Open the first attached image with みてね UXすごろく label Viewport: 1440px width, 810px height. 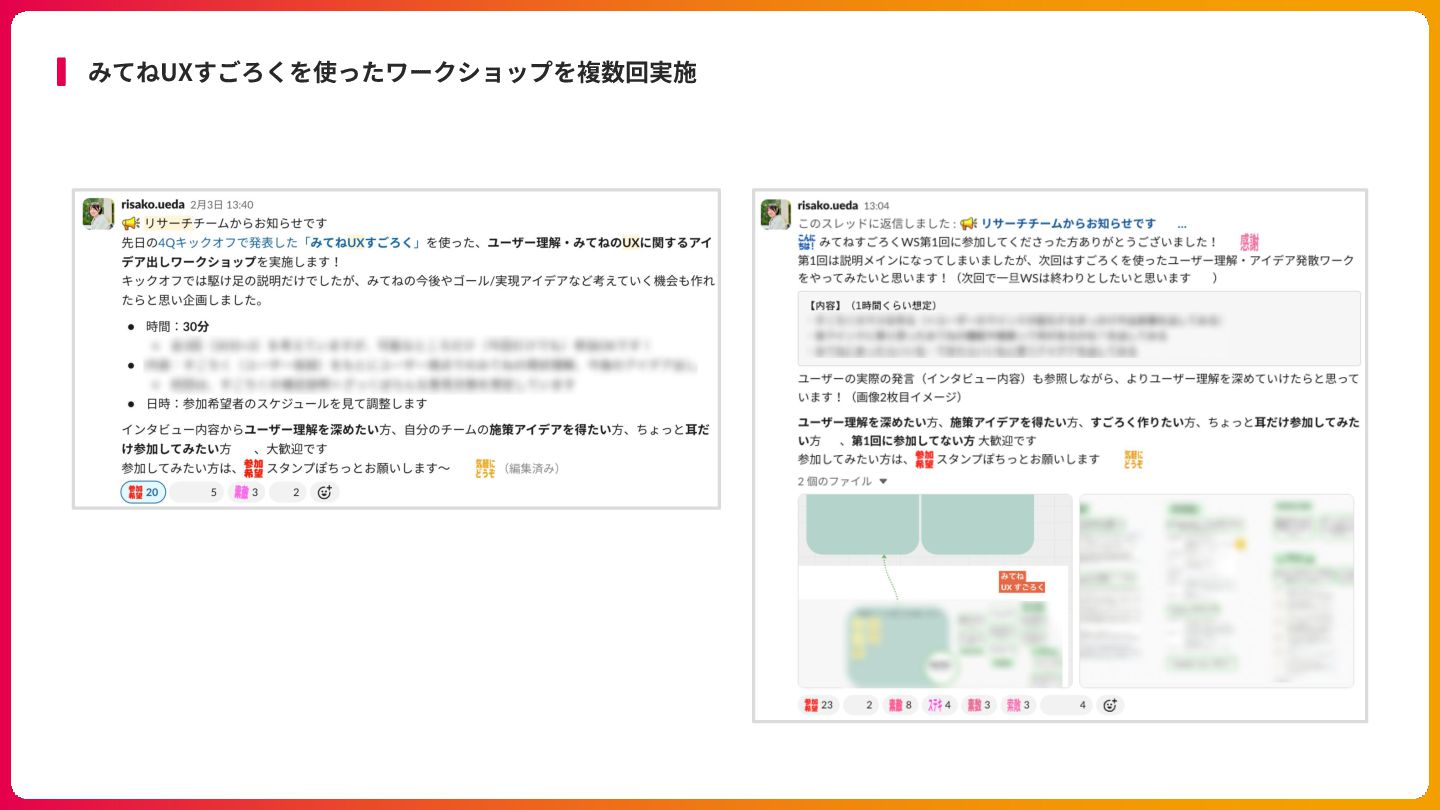coord(935,590)
